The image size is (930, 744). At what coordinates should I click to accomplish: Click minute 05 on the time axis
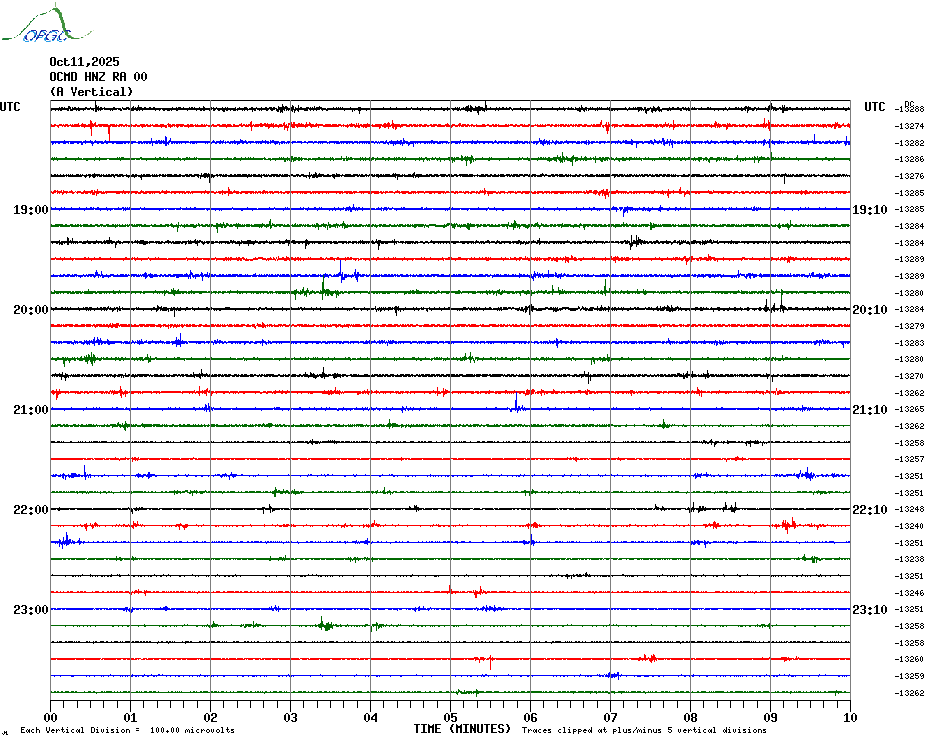pyautogui.click(x=450, y=717)
